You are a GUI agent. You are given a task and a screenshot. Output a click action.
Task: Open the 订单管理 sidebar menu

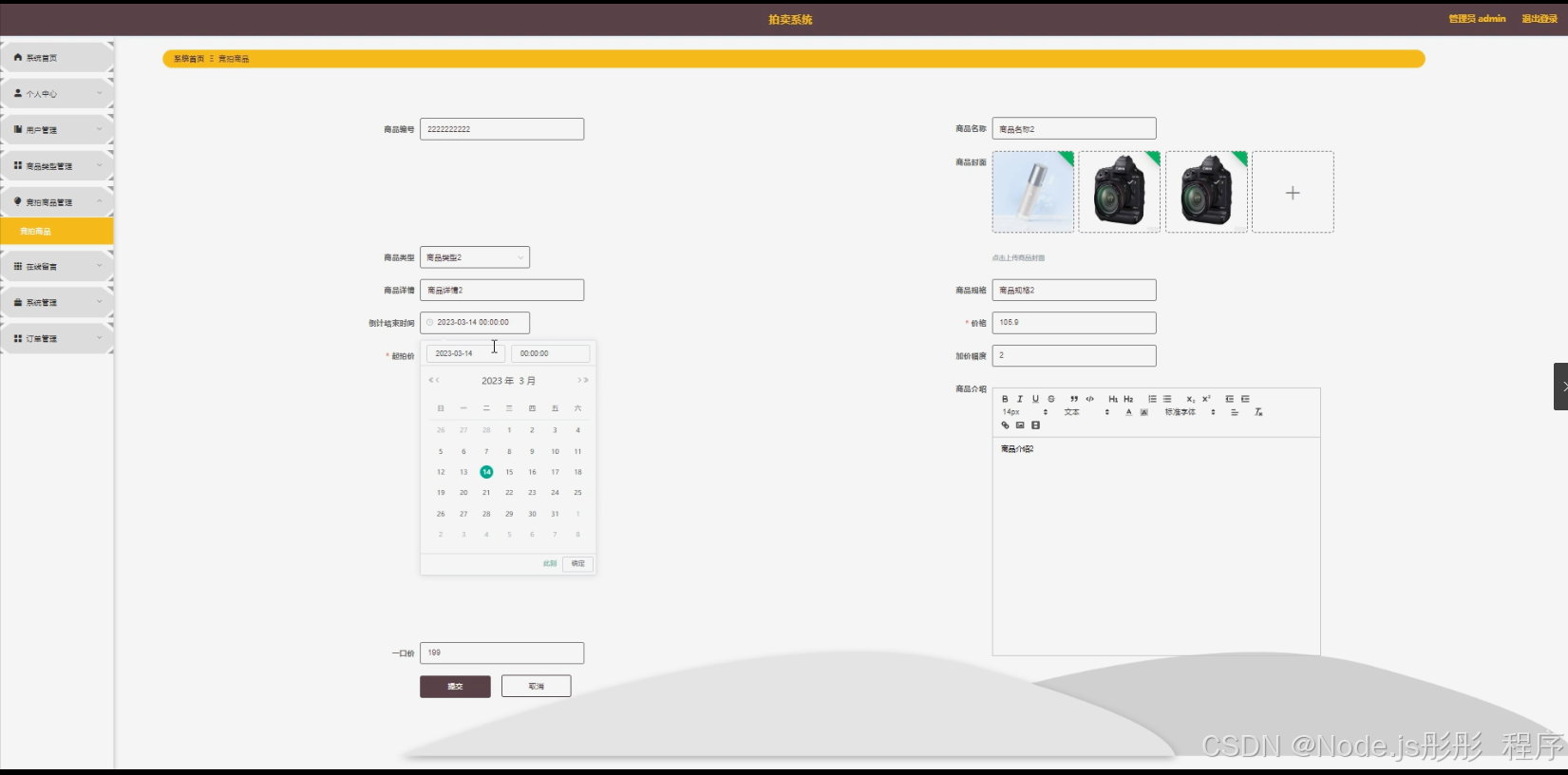tap(57, 338)
